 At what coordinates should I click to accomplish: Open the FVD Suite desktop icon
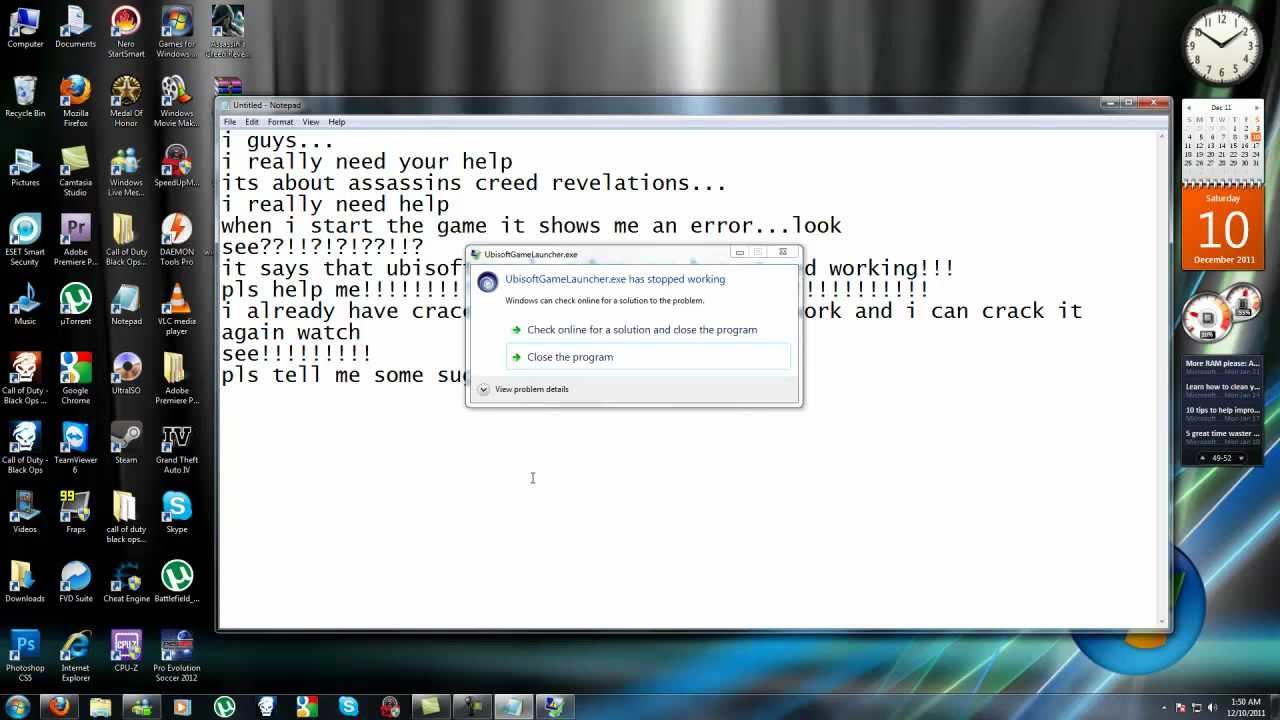coord(75,581)
